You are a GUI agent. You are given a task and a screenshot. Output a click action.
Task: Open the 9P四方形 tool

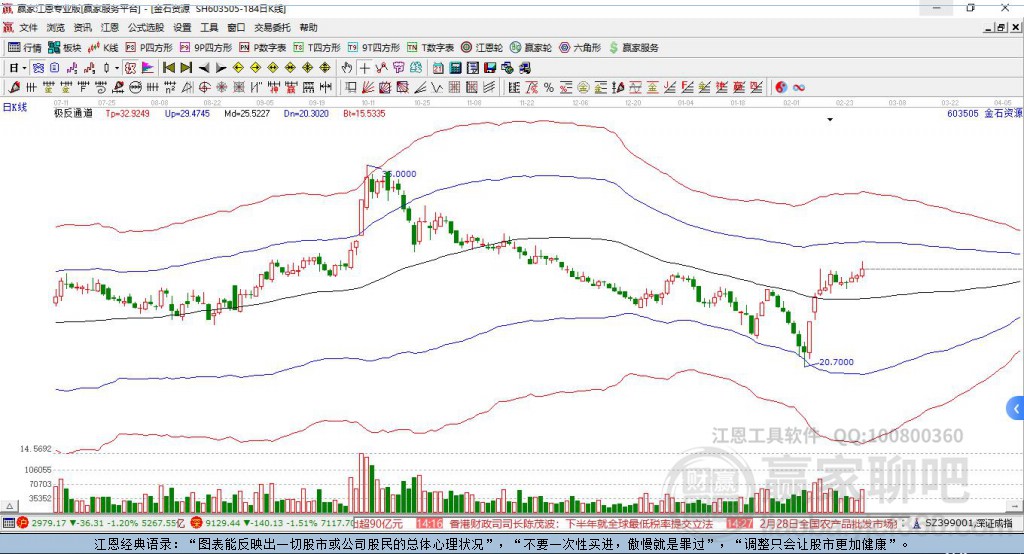click(206, 48)
